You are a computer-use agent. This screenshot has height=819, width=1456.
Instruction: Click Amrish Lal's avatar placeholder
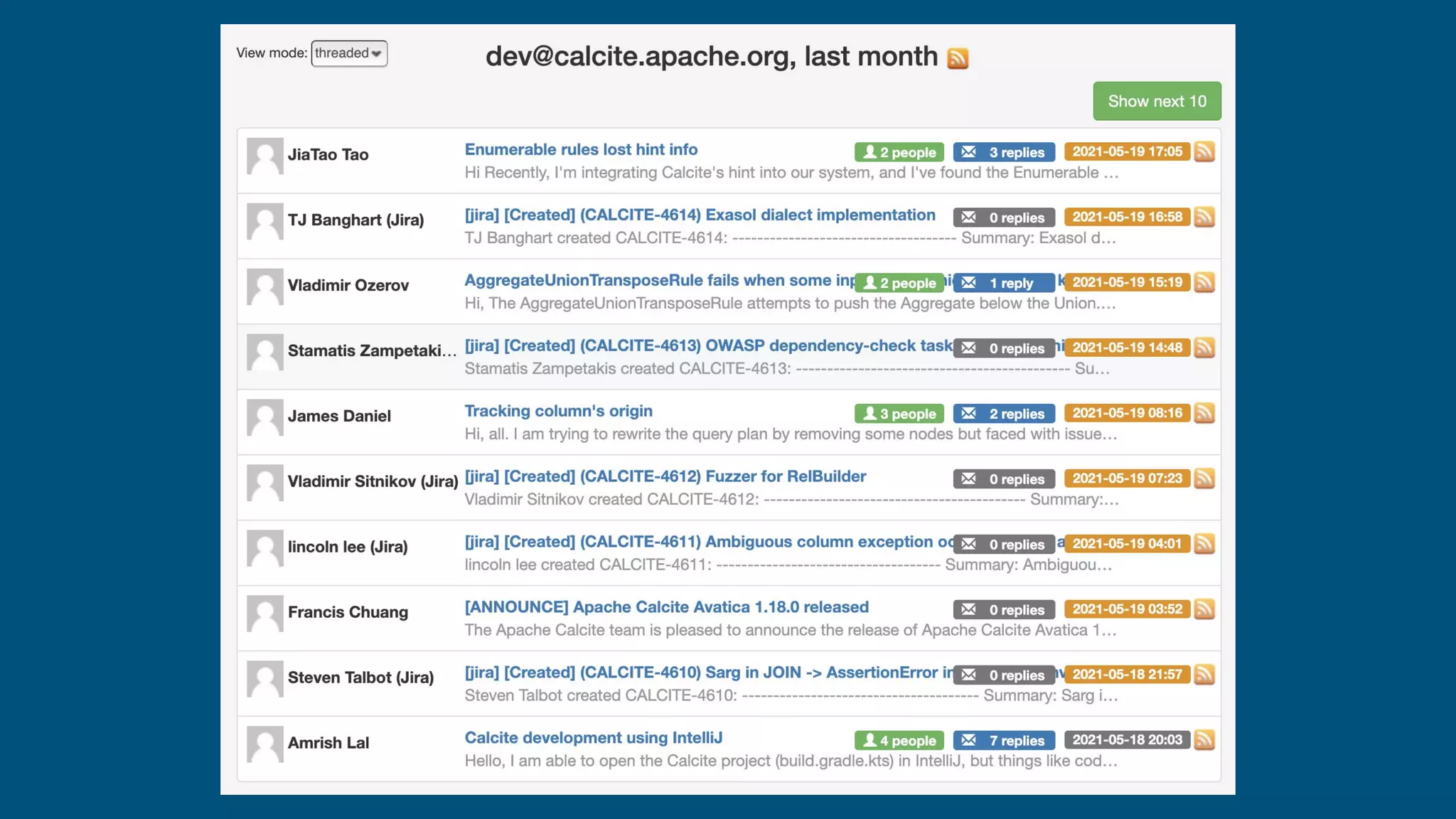pyautogui.click(x=265, y=744)
